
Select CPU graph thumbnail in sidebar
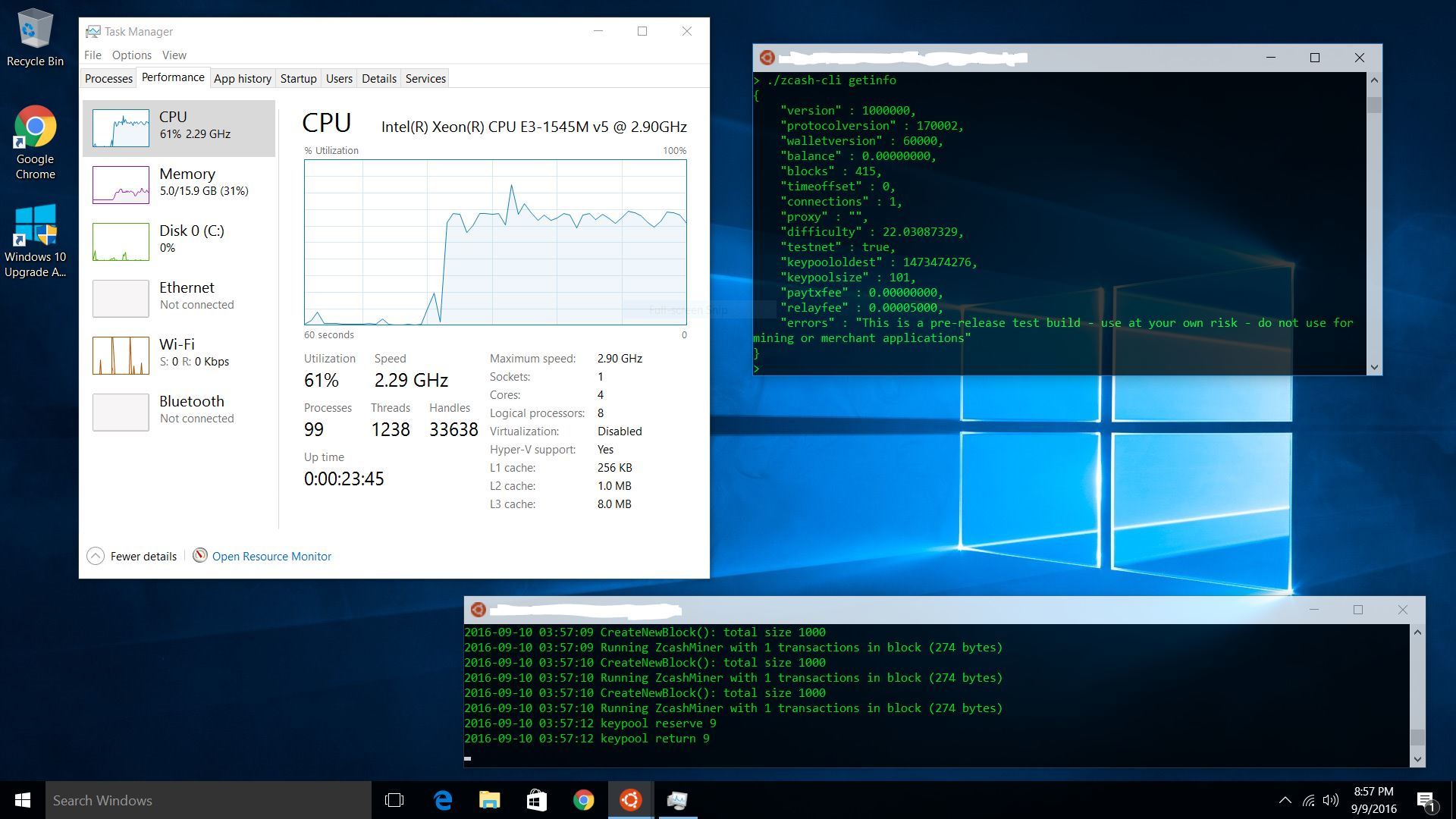[x=121, y=128]
